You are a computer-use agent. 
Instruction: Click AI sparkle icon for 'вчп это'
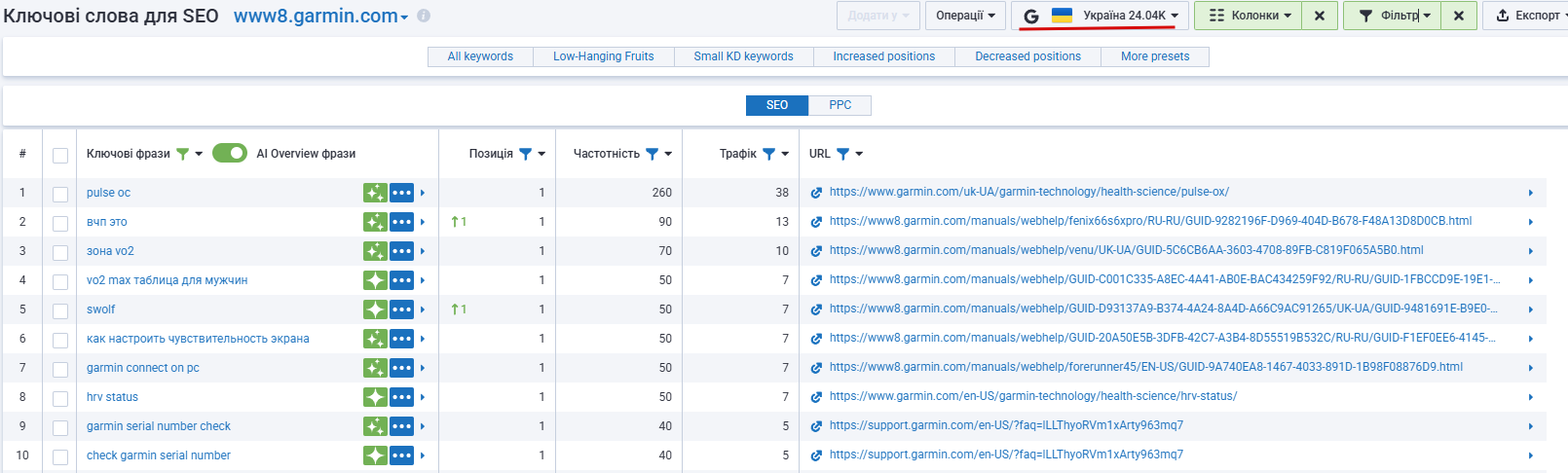pyautogui.click(x=375, y=222)
